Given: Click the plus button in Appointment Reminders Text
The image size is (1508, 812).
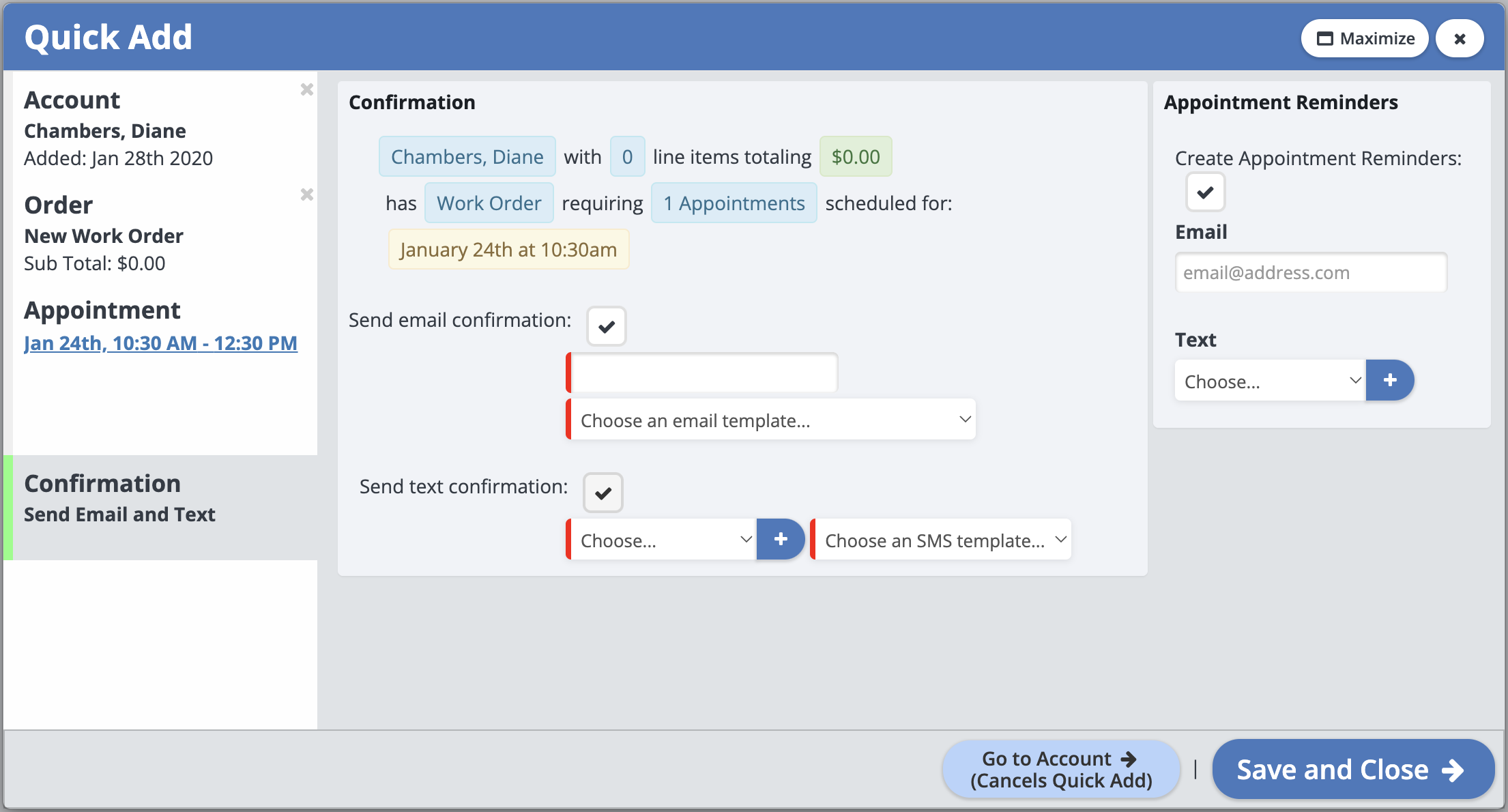Looking at the screenshot, I should tap(1389, 381).
